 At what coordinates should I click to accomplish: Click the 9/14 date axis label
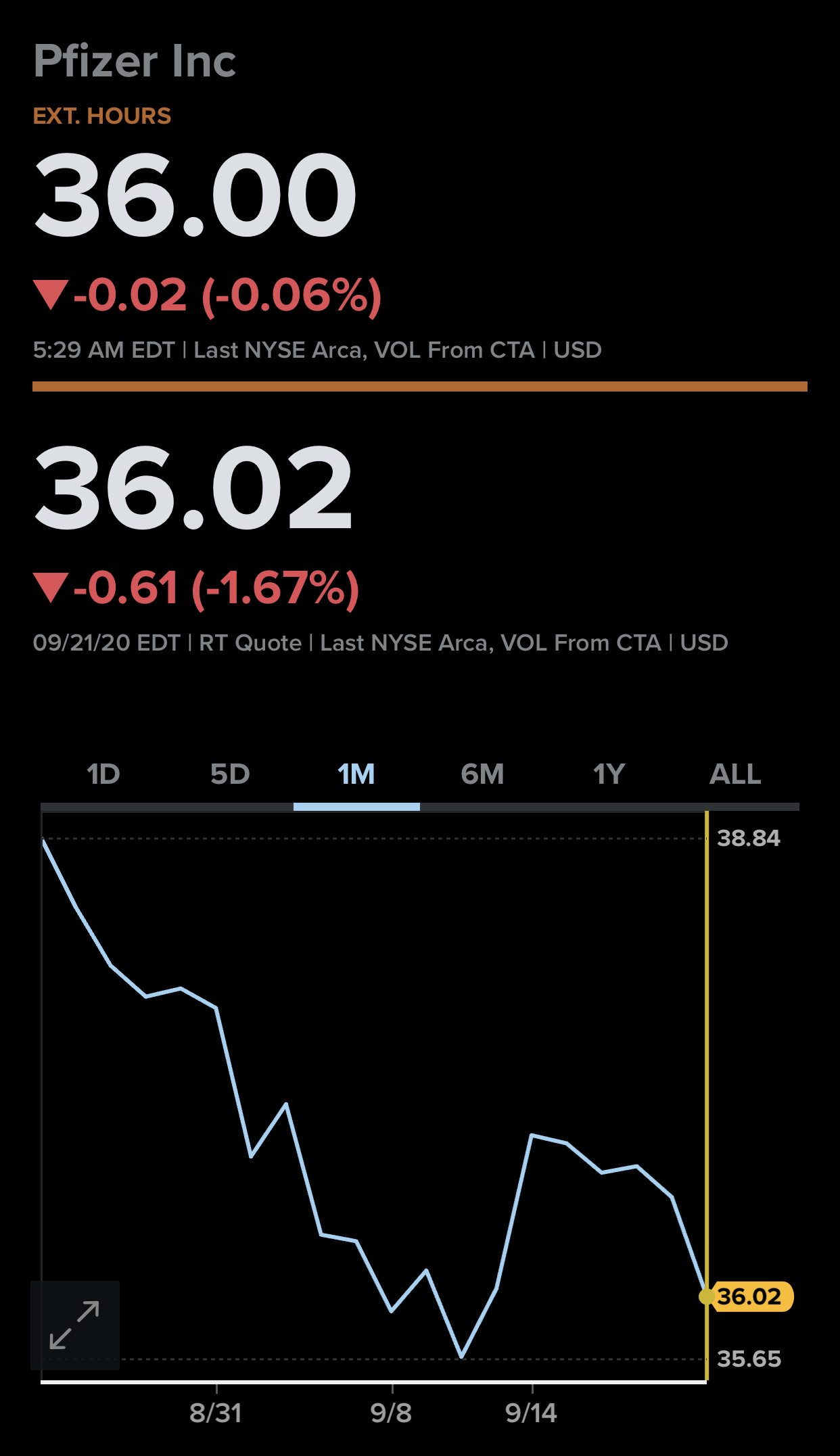coord(532,1413)
